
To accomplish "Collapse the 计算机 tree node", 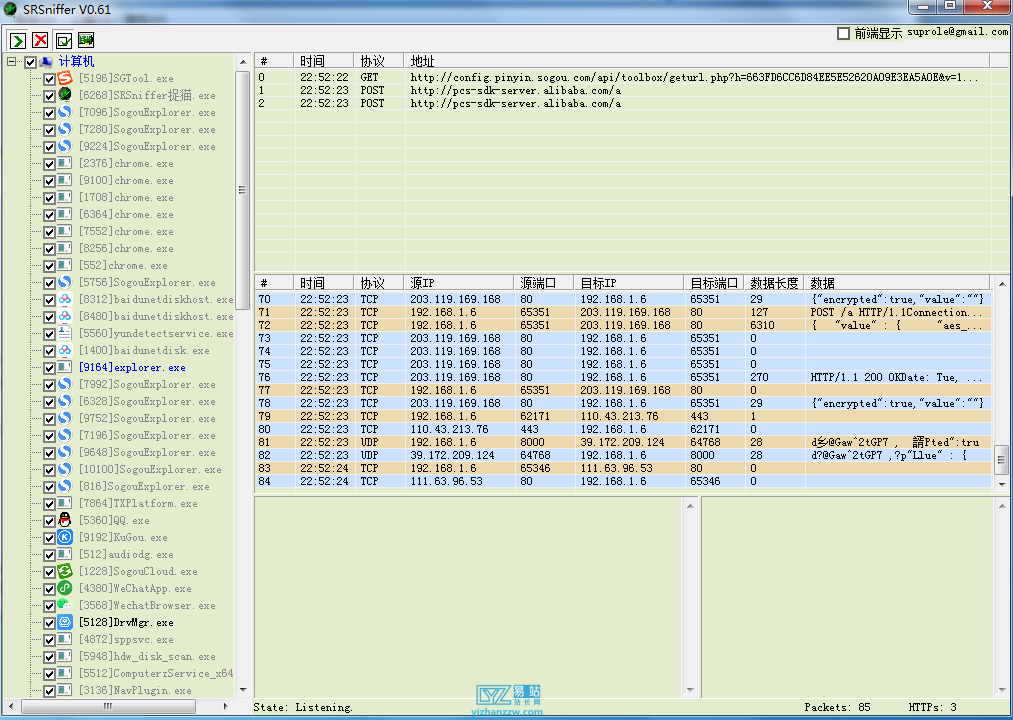I will 12,62.
